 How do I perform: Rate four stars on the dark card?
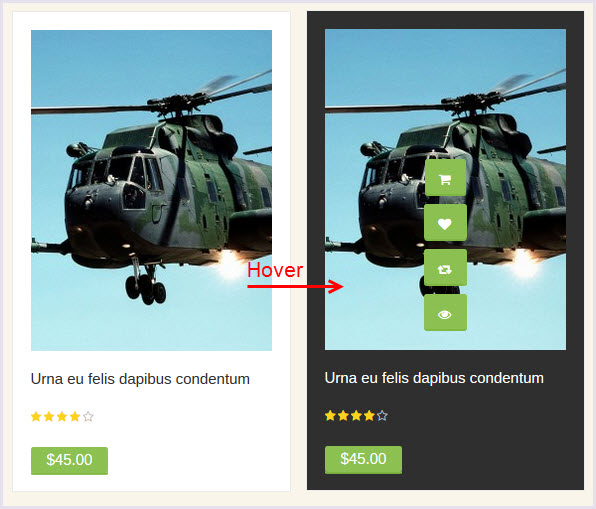(369, 415)
